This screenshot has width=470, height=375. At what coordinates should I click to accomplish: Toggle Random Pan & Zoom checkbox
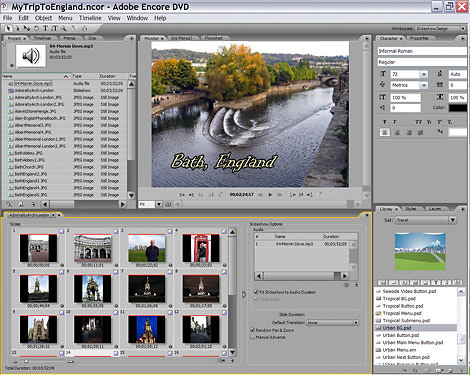[253, 330]
